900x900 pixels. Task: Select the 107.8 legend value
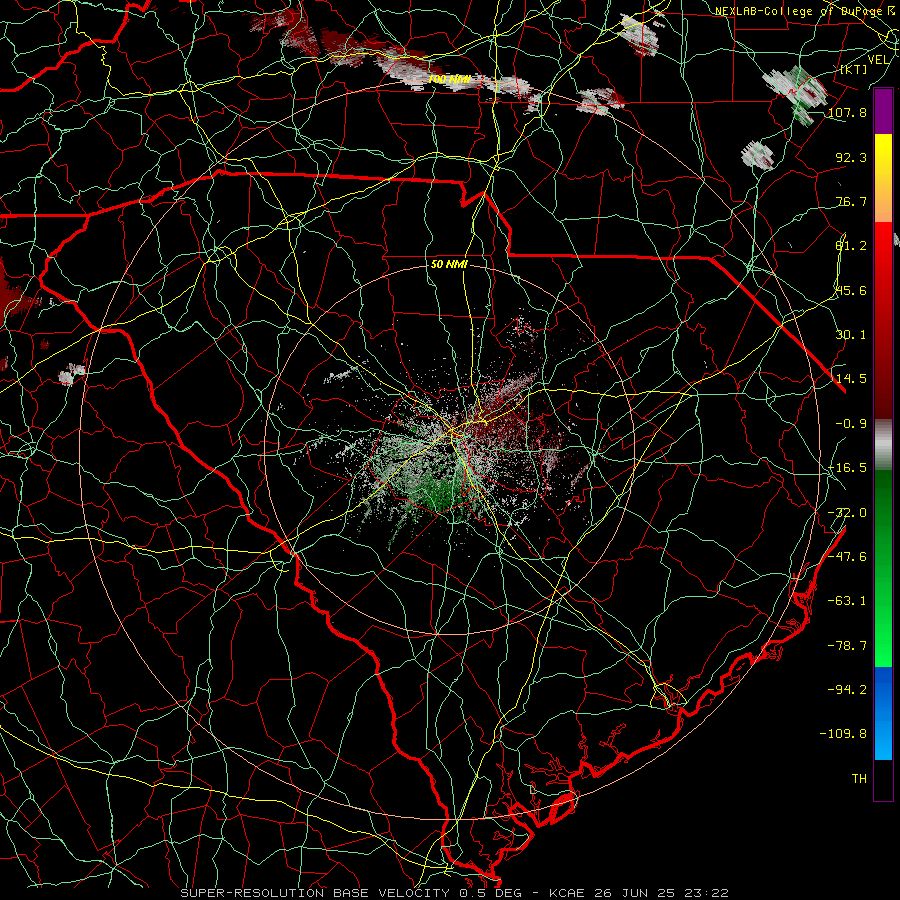pos(847,112)
